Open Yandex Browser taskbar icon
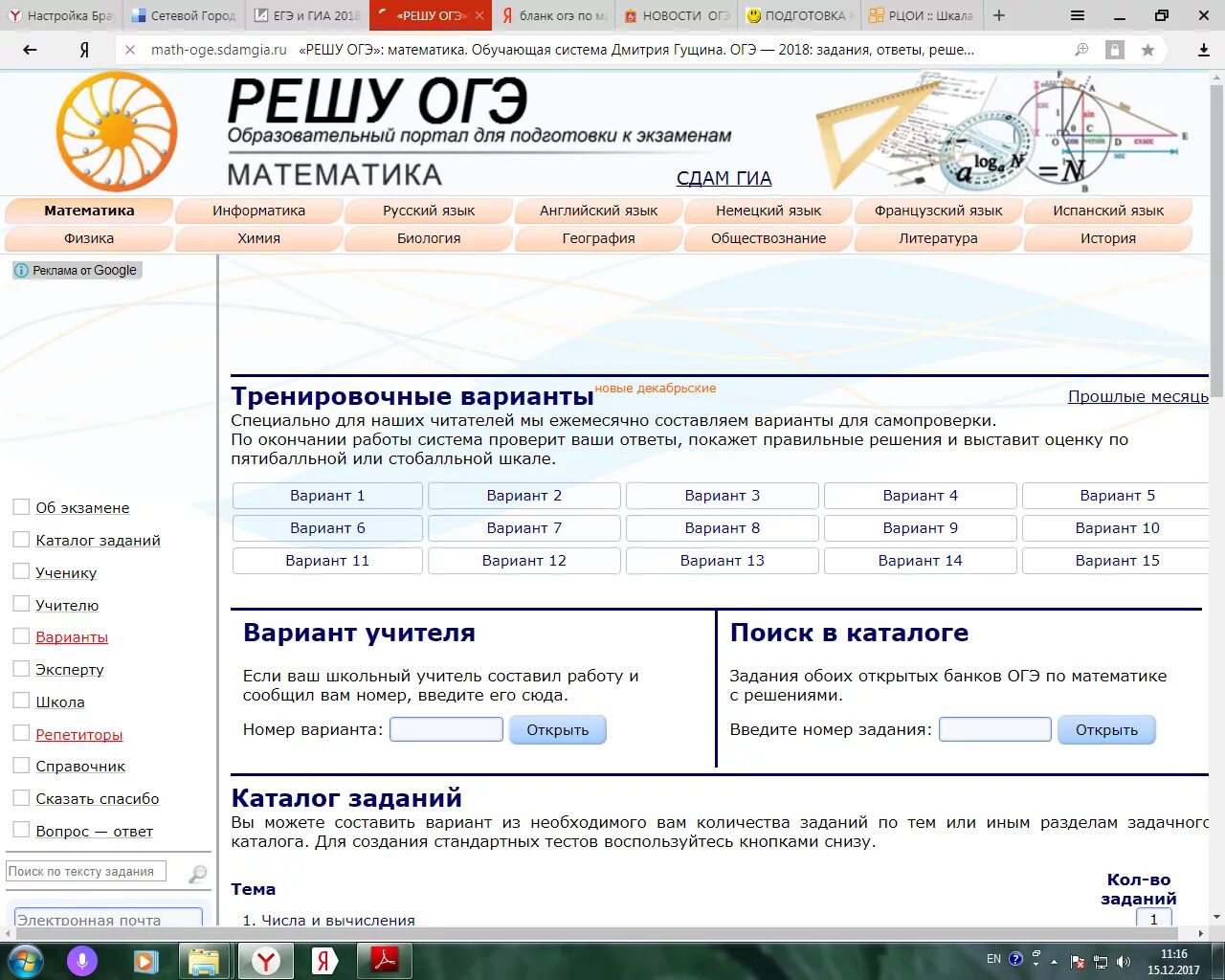Viewport: 1225px width, 980px height. [265, 960]
